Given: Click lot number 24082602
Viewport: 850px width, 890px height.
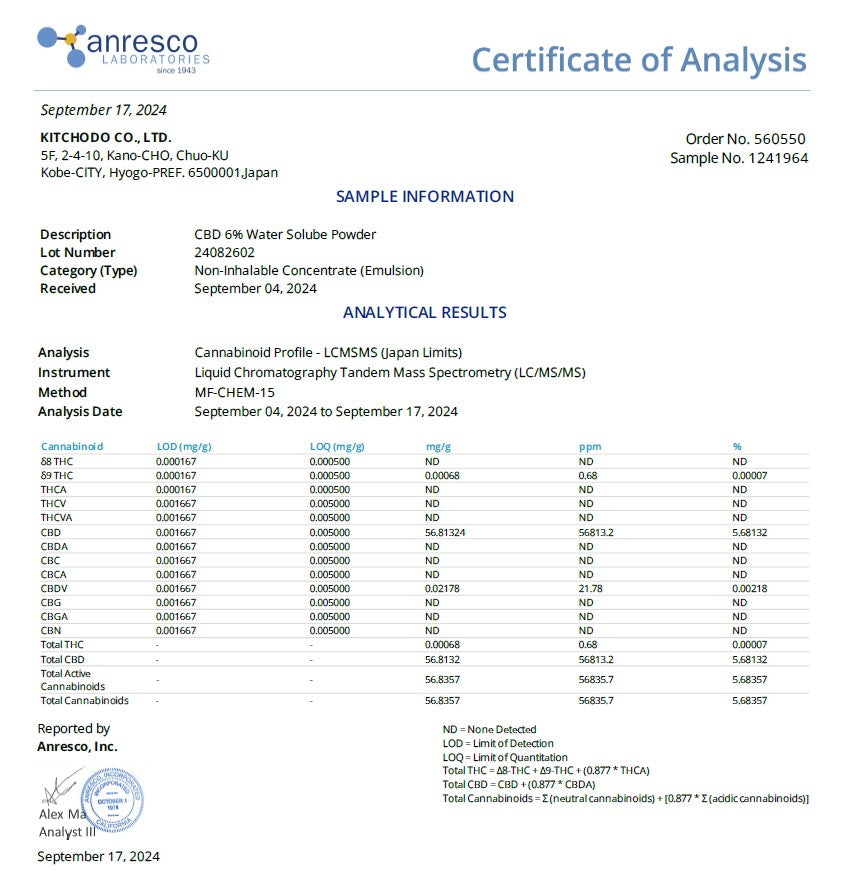Looking at the screenshot, I should (x=224, y=253).
